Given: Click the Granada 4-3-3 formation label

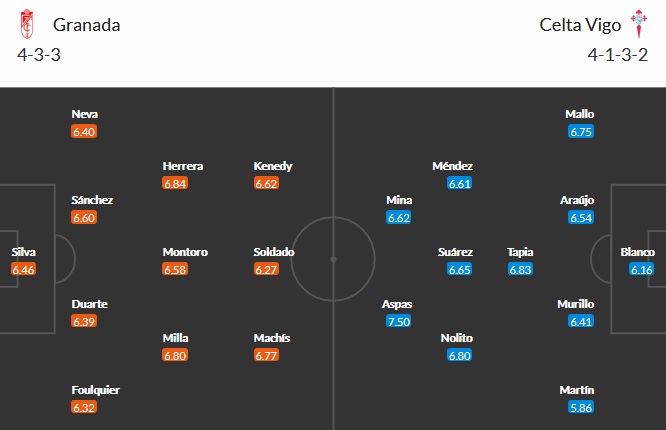Looking at the screenshot, I should click(40, 54).
